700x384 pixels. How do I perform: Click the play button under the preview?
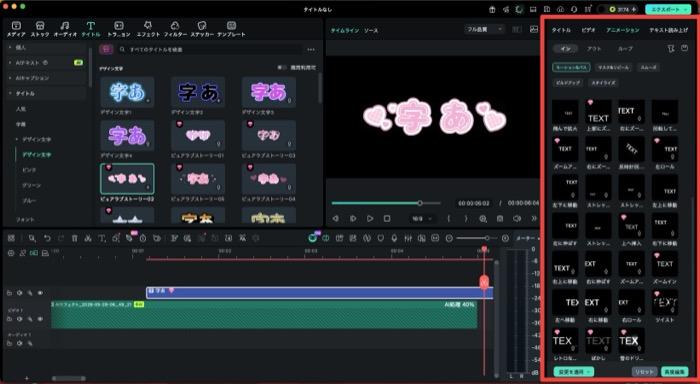pos(370,218)
